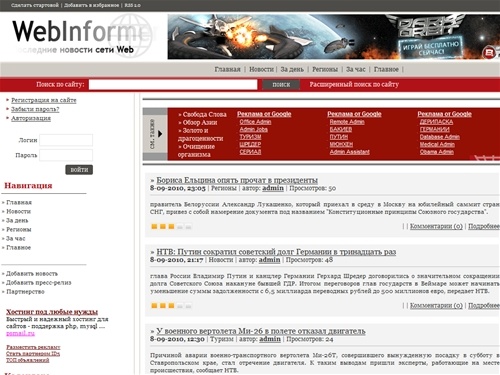Click 'Obama Admin' ad link
Screen dimensions: 500x375
coord(437,152)
